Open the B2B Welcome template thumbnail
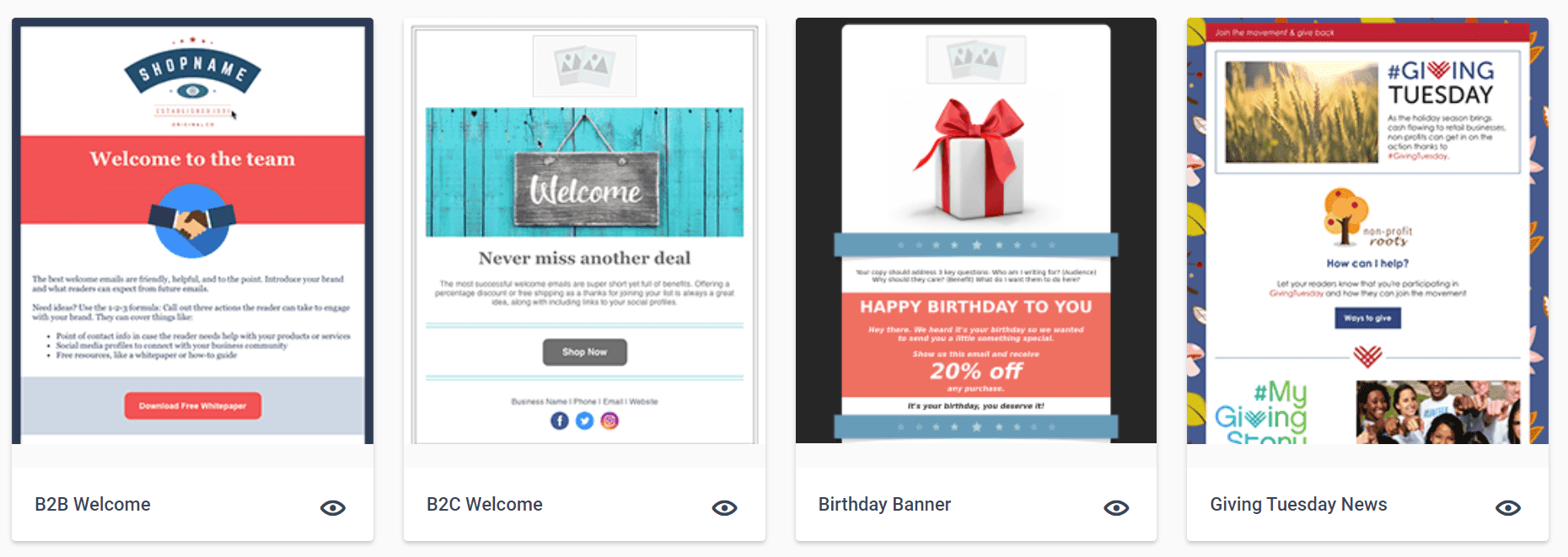This screenshot has width=1568, height=557. (192, 231)
